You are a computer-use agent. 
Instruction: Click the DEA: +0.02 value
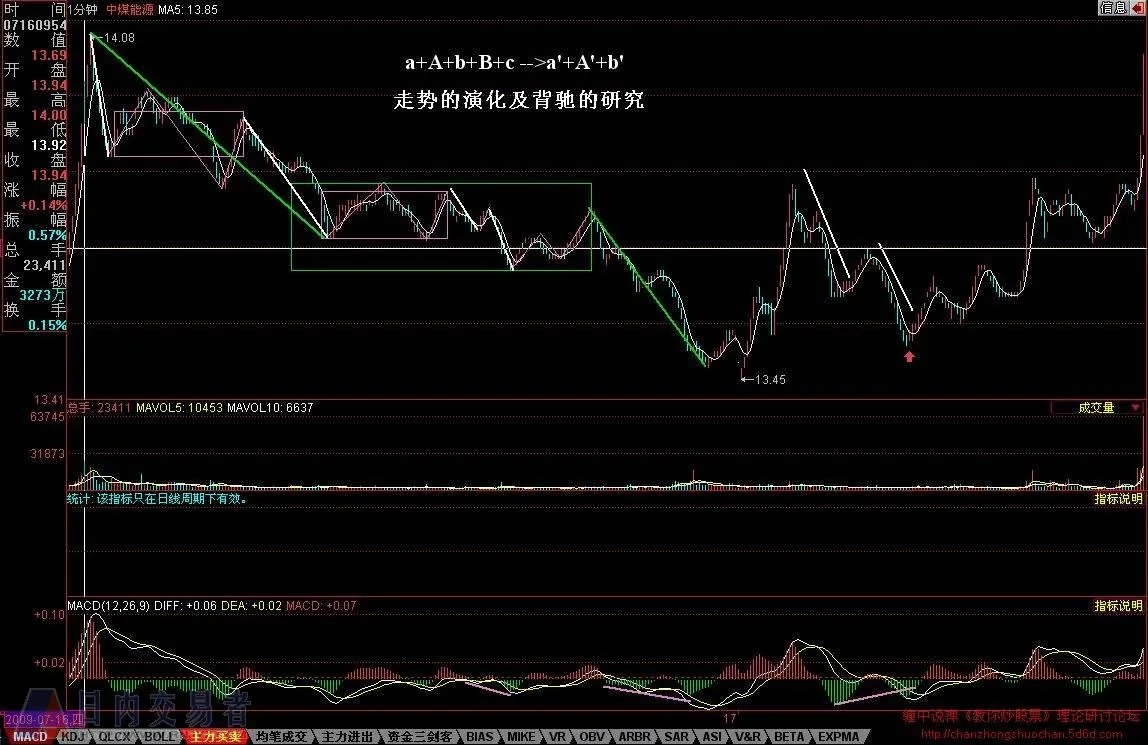tap(251, 606)
